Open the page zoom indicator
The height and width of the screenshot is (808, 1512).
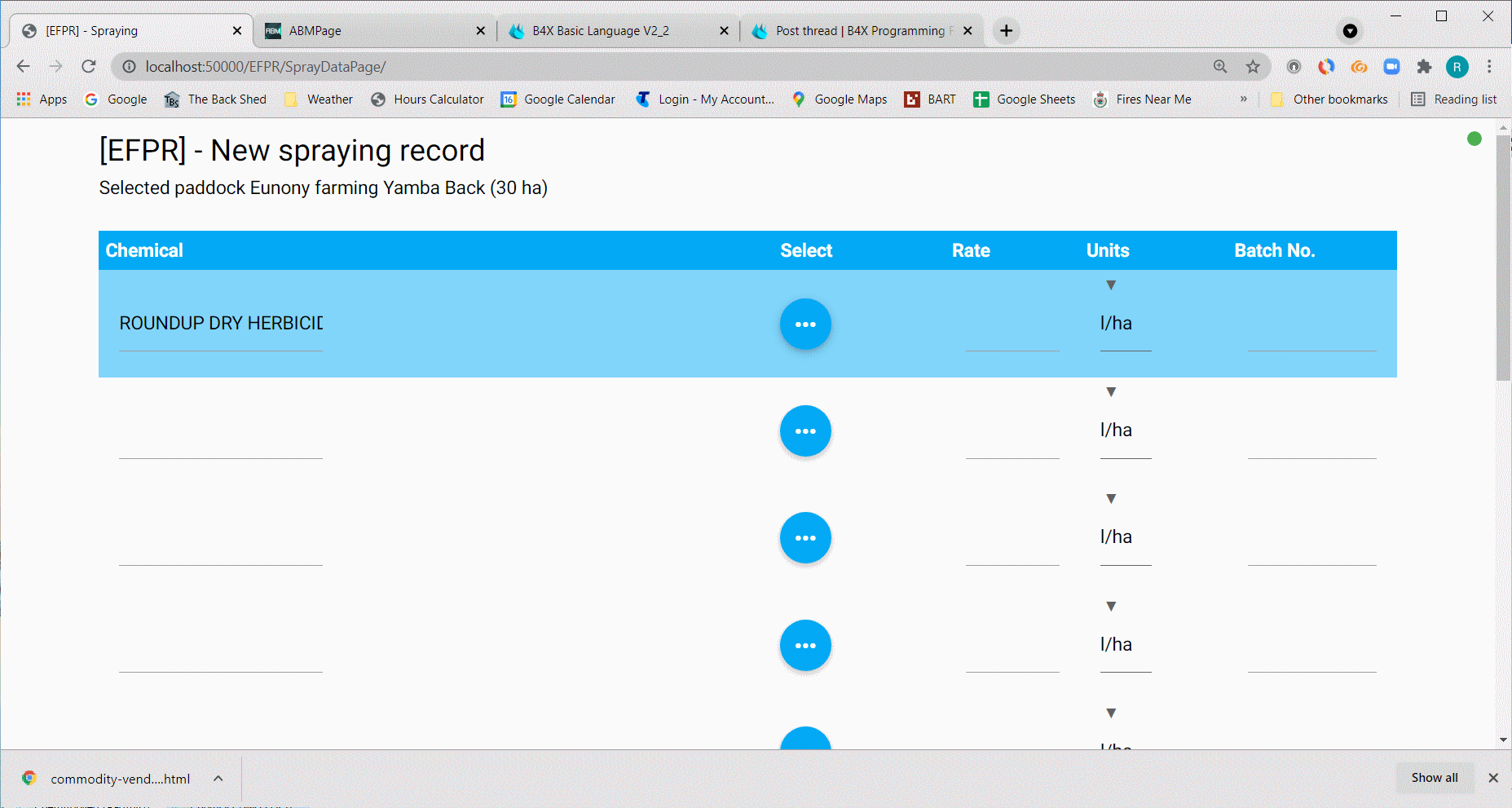tap(1220, 67)
